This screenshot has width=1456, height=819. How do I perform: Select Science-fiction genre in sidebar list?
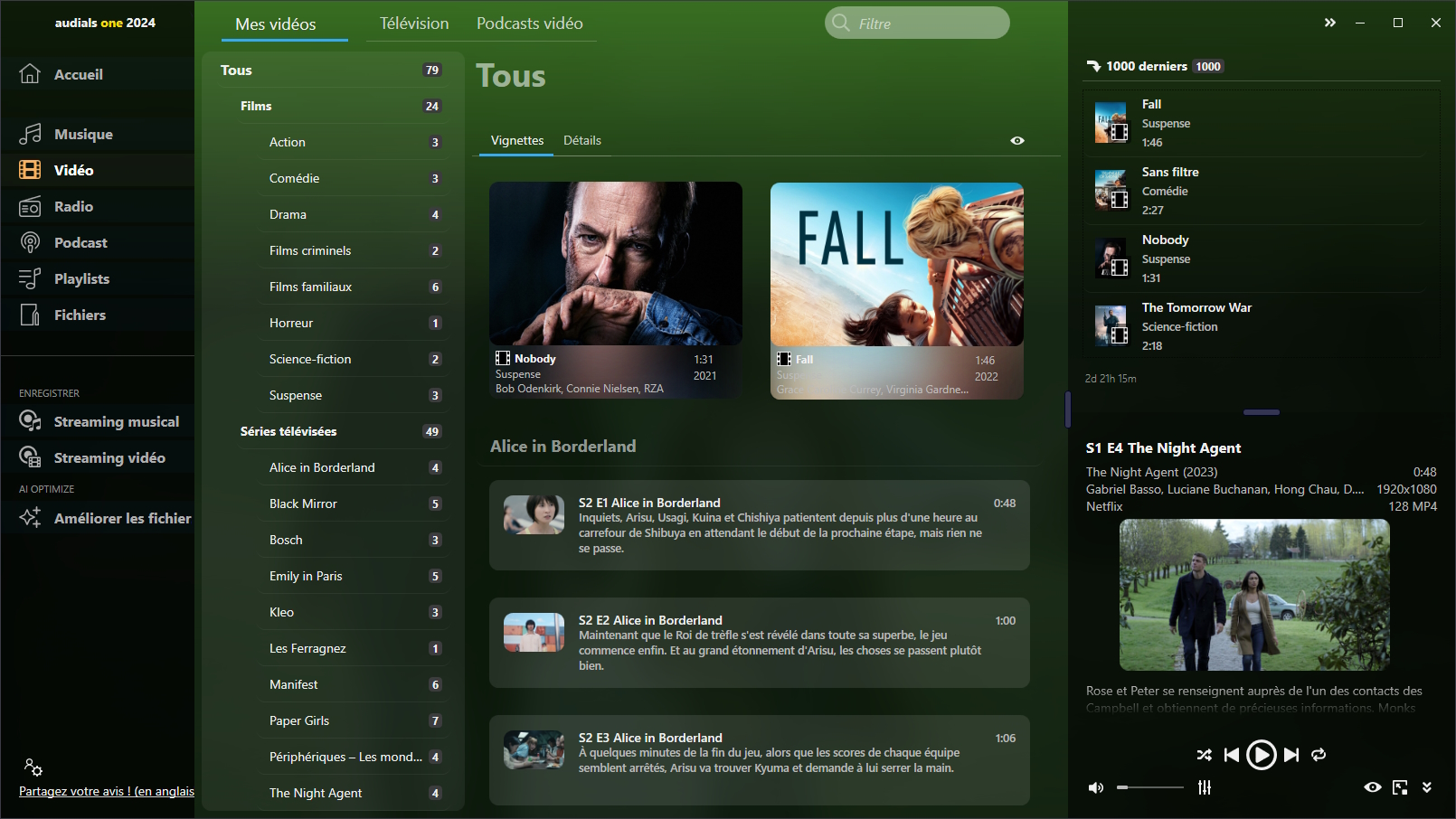tap(355, 359)
